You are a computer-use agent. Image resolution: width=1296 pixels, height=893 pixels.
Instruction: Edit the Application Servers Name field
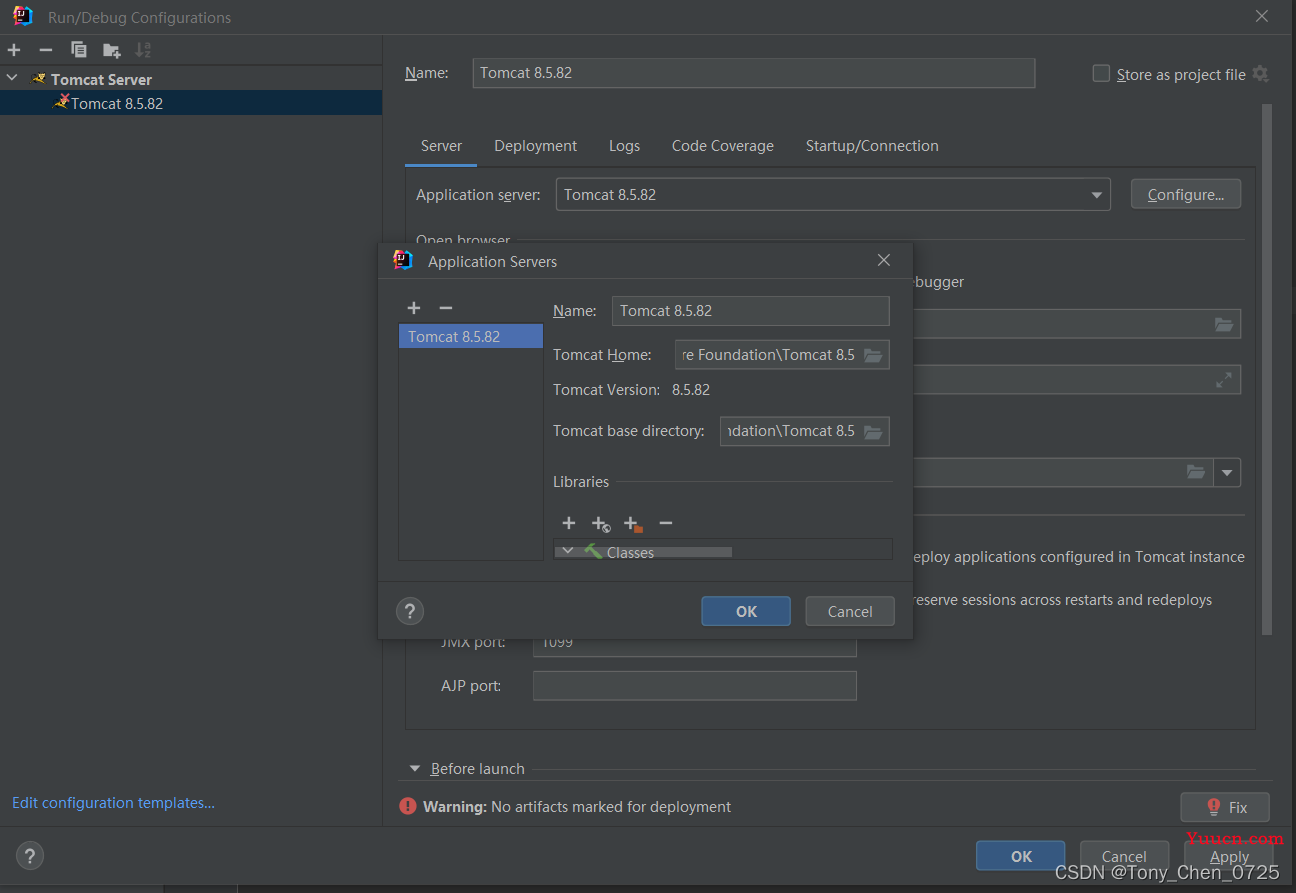tap(750, 311)
